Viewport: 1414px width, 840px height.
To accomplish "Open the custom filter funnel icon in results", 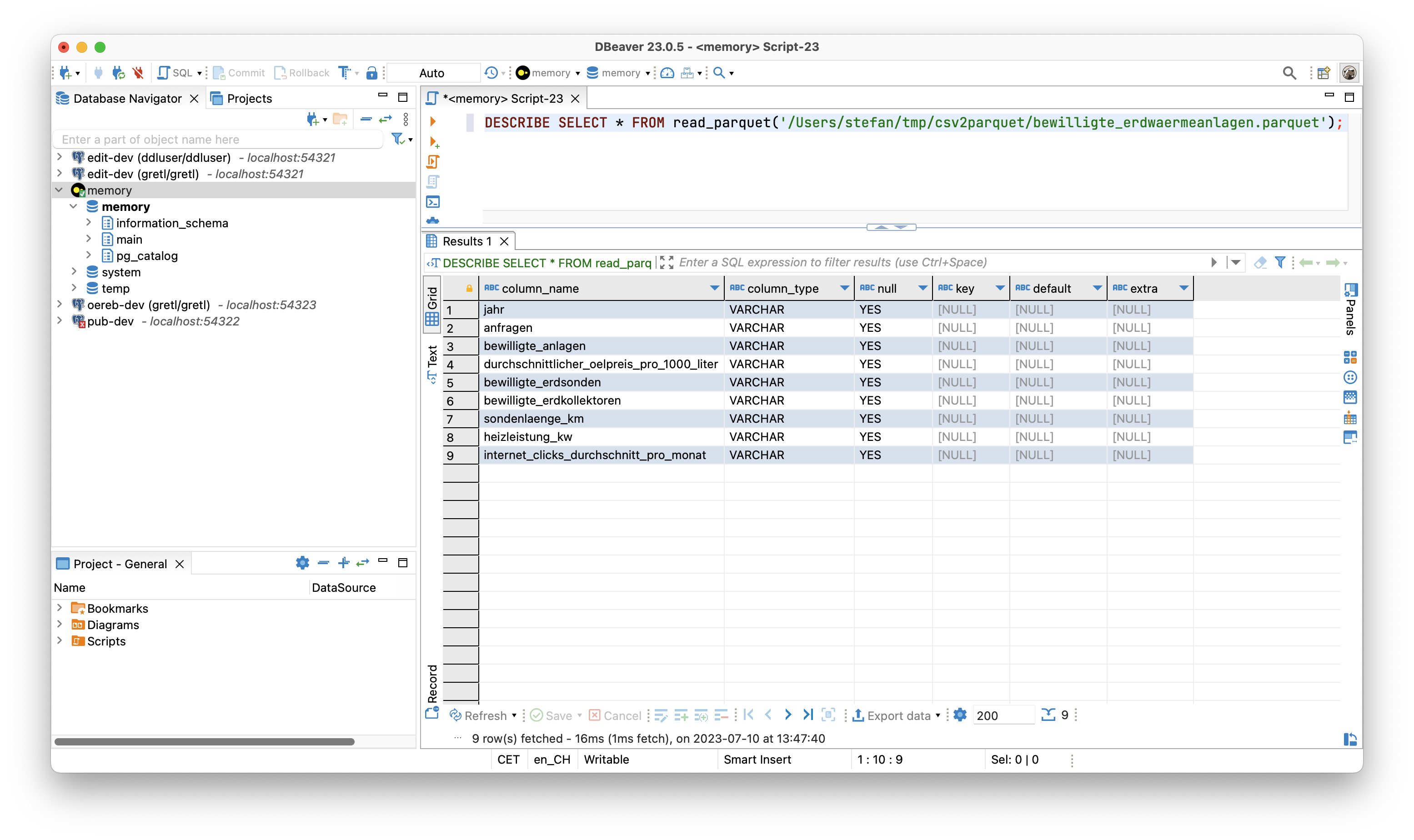I will pos(1280,262).
